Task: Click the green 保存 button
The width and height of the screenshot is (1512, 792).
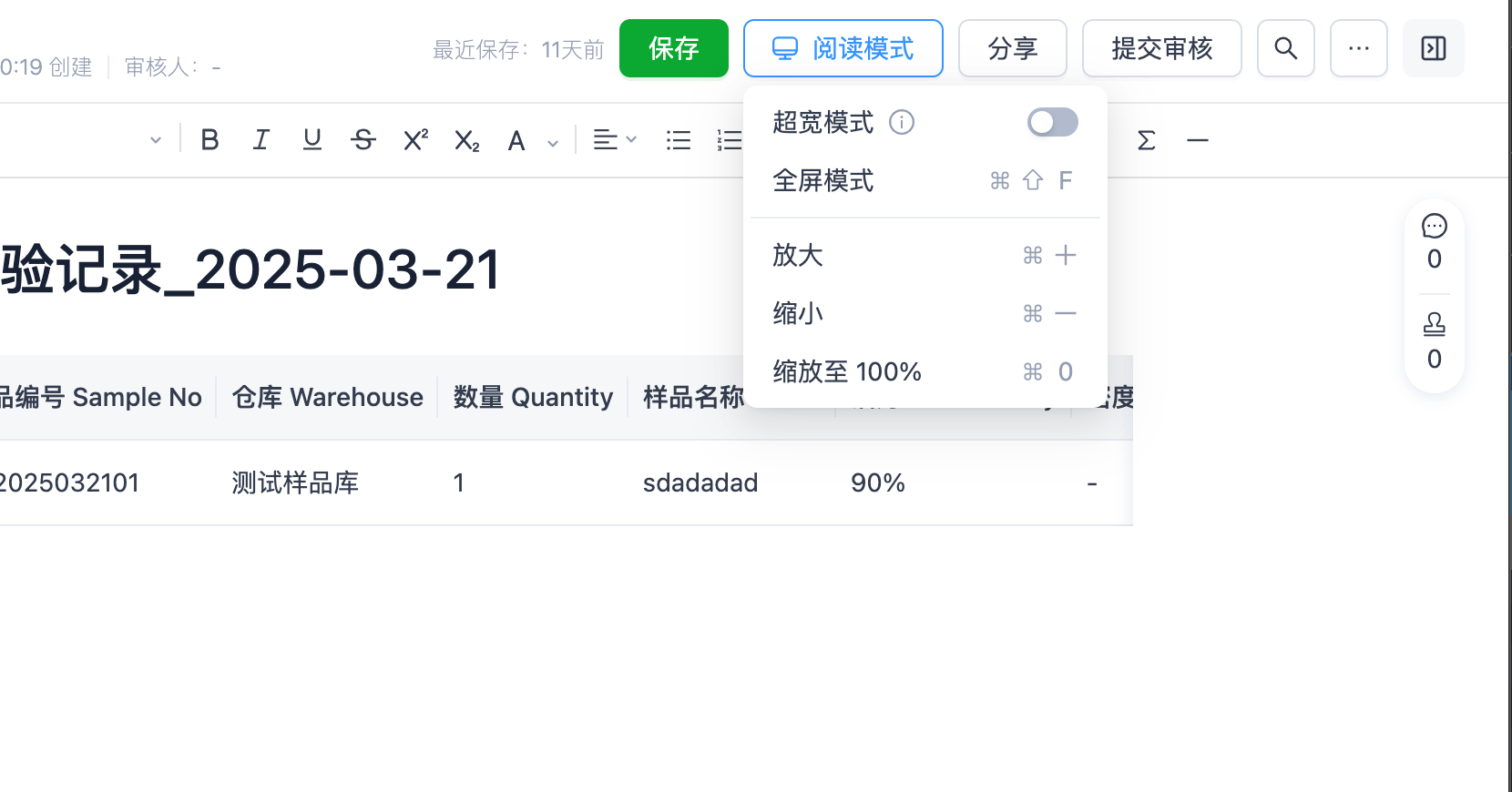Action: pos(673,48)
